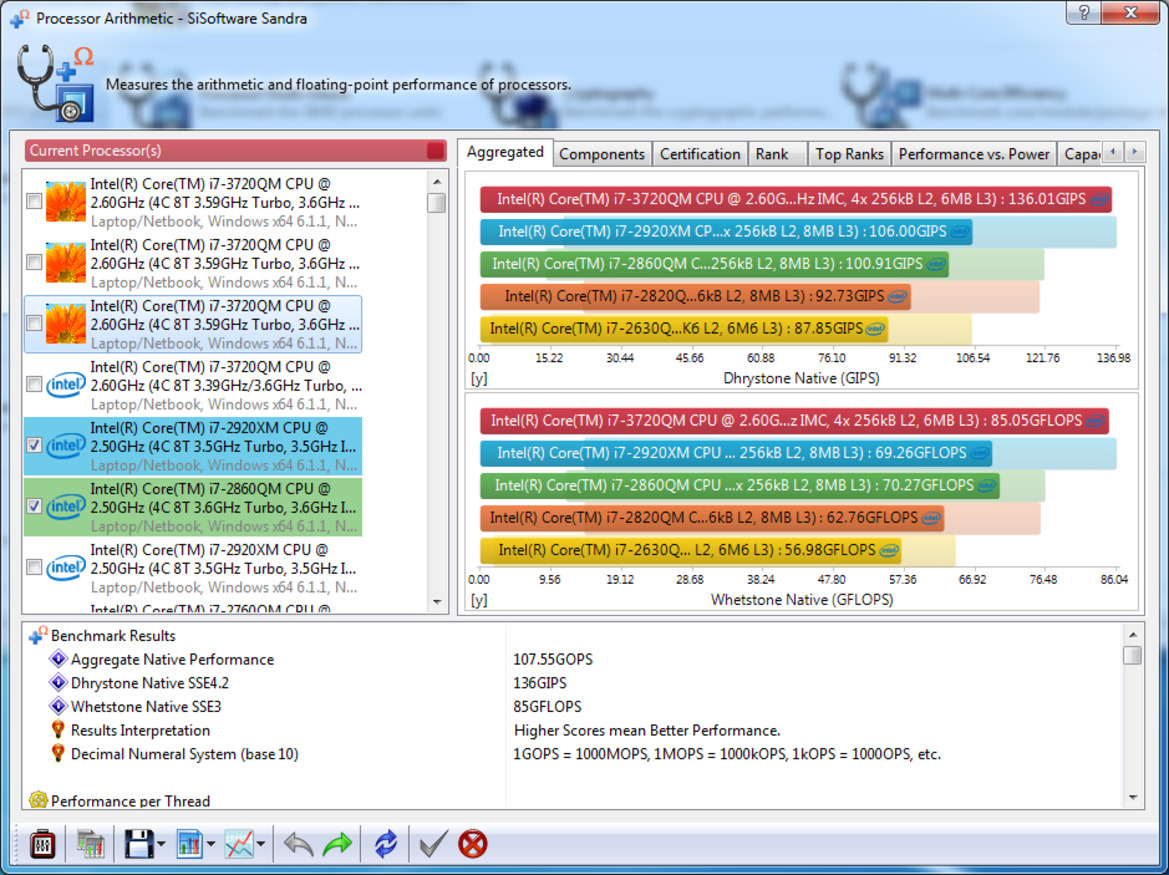Click Intel logo of 3.39GHz/3.6GHz i7-3720QM entry
Image resolution: width=1169 pixels, height=875 pixels.
[x=66, y=385]
